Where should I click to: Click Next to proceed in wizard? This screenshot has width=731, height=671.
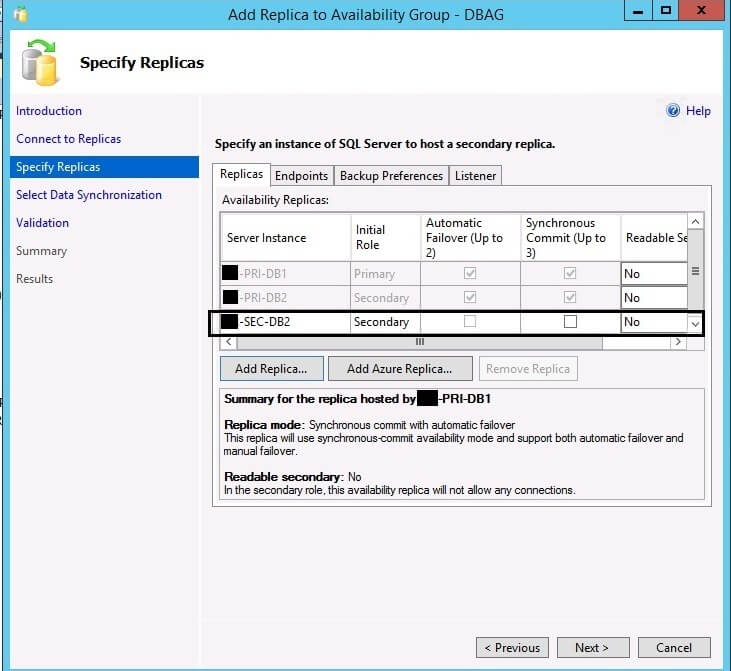point(592,647)
